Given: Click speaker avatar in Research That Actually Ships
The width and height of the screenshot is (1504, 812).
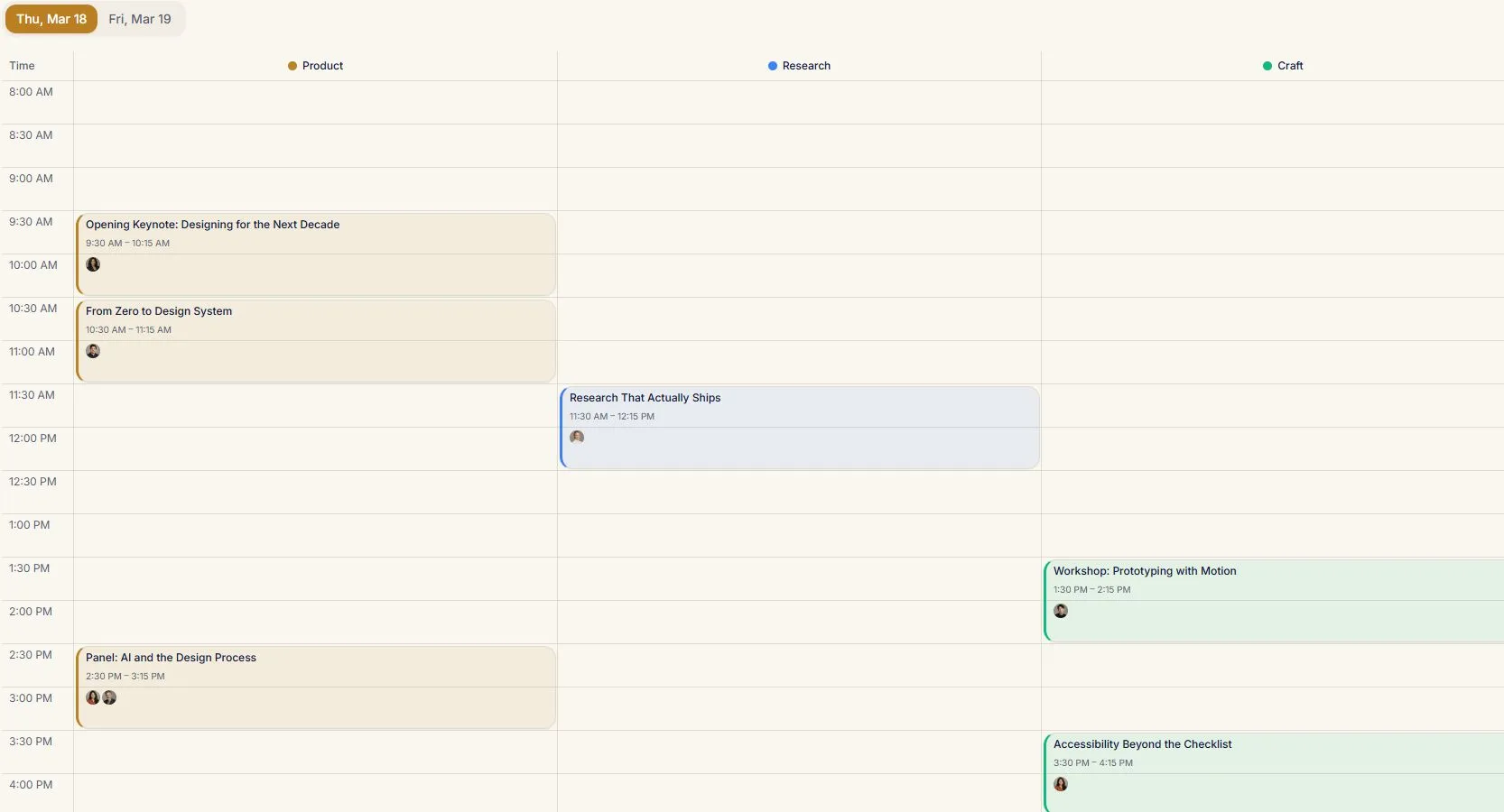Looking at the screenshot, I should (577, 438).
